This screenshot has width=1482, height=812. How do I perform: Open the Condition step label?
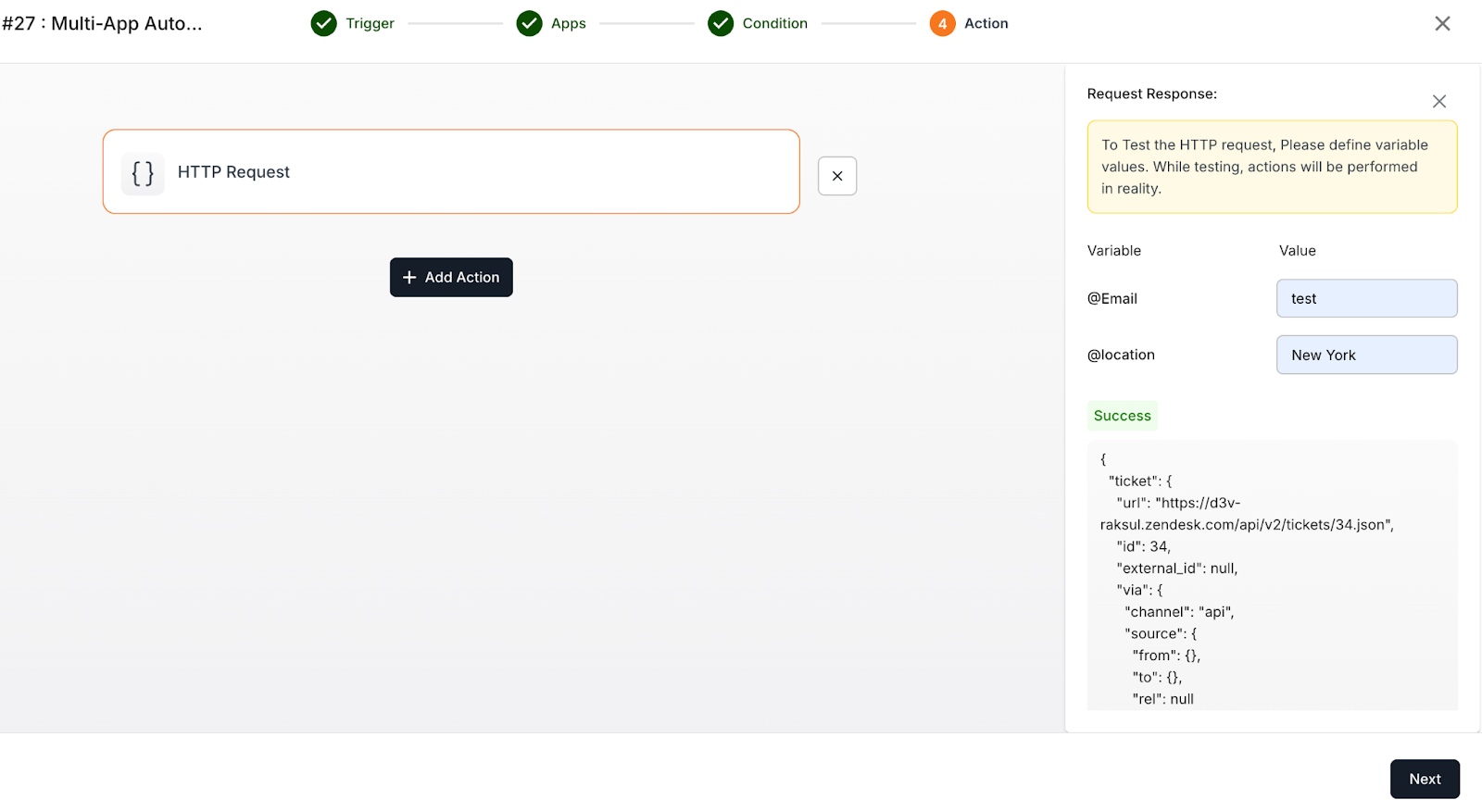[x=774, y=23]
